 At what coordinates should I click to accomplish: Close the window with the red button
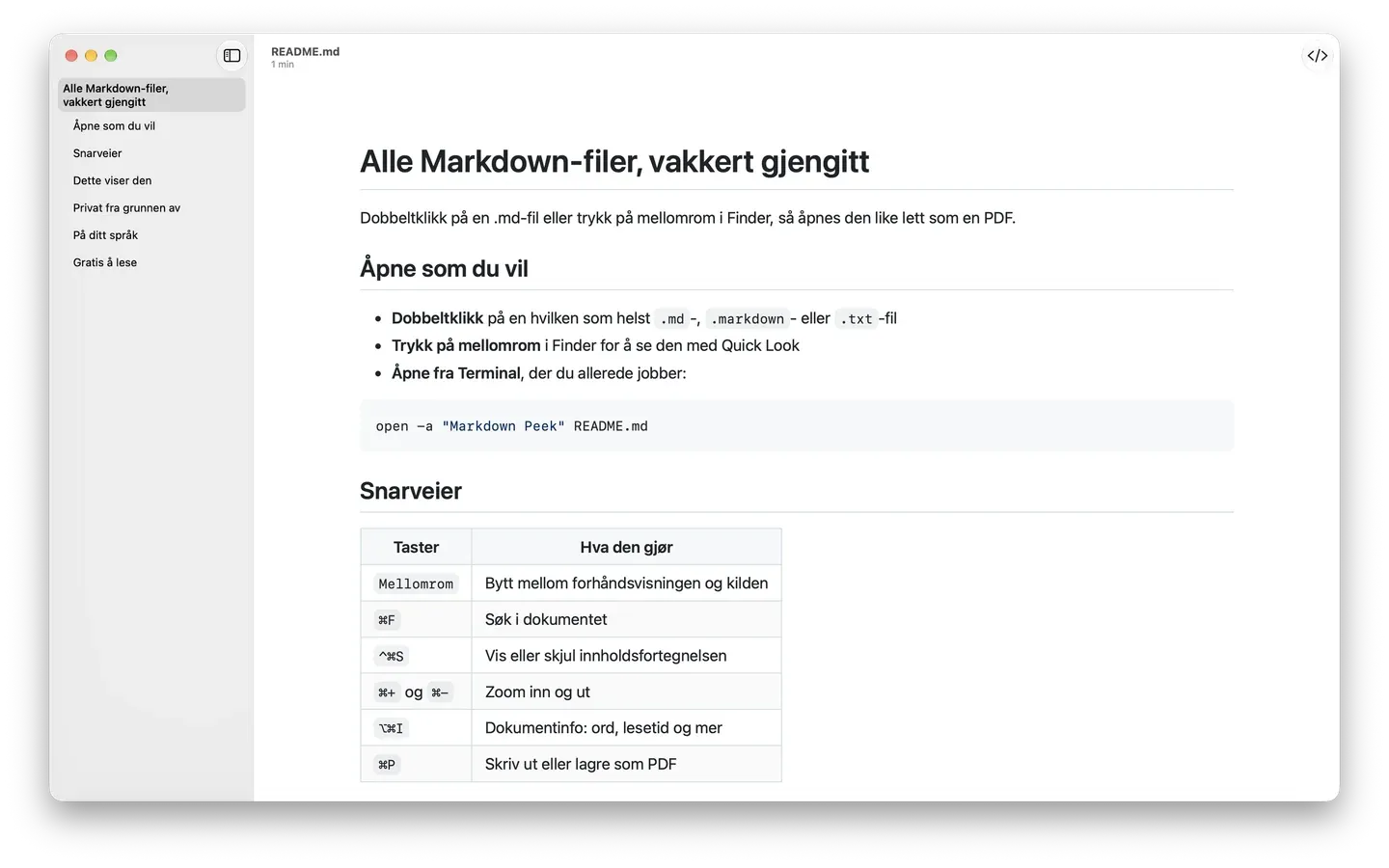coord(71,56)
